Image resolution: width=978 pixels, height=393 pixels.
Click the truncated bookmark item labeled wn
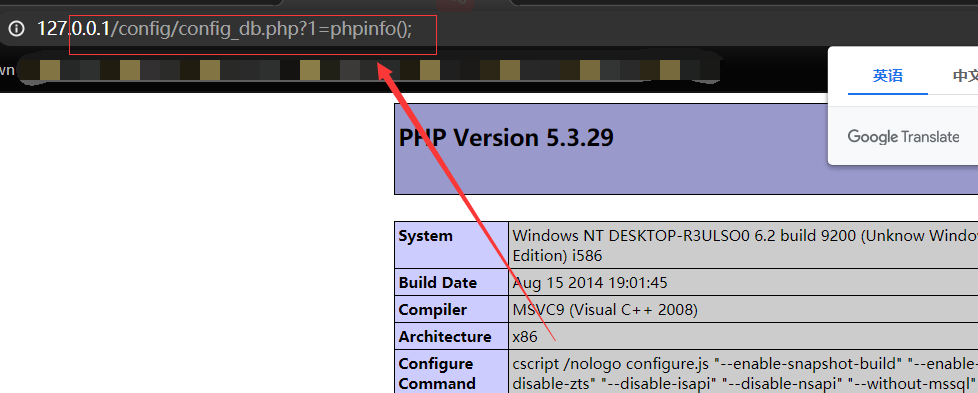(7, 70)
